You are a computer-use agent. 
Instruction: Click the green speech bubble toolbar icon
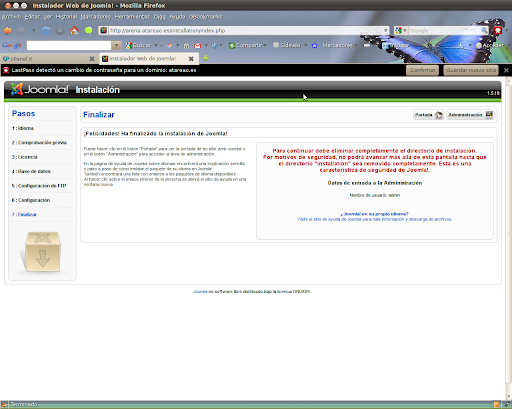88,31
